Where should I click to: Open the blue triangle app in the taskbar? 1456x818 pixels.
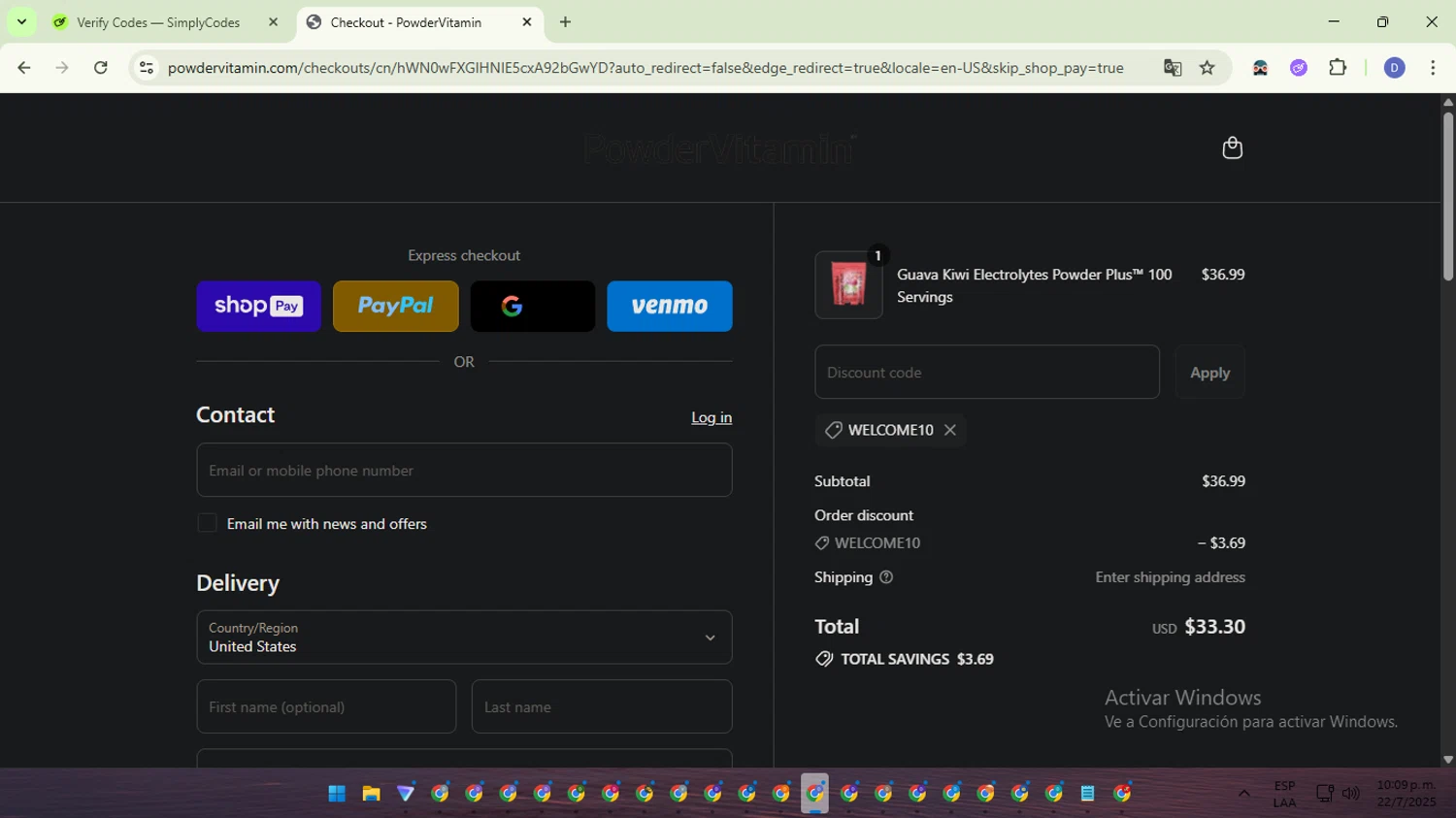(406, 794)
